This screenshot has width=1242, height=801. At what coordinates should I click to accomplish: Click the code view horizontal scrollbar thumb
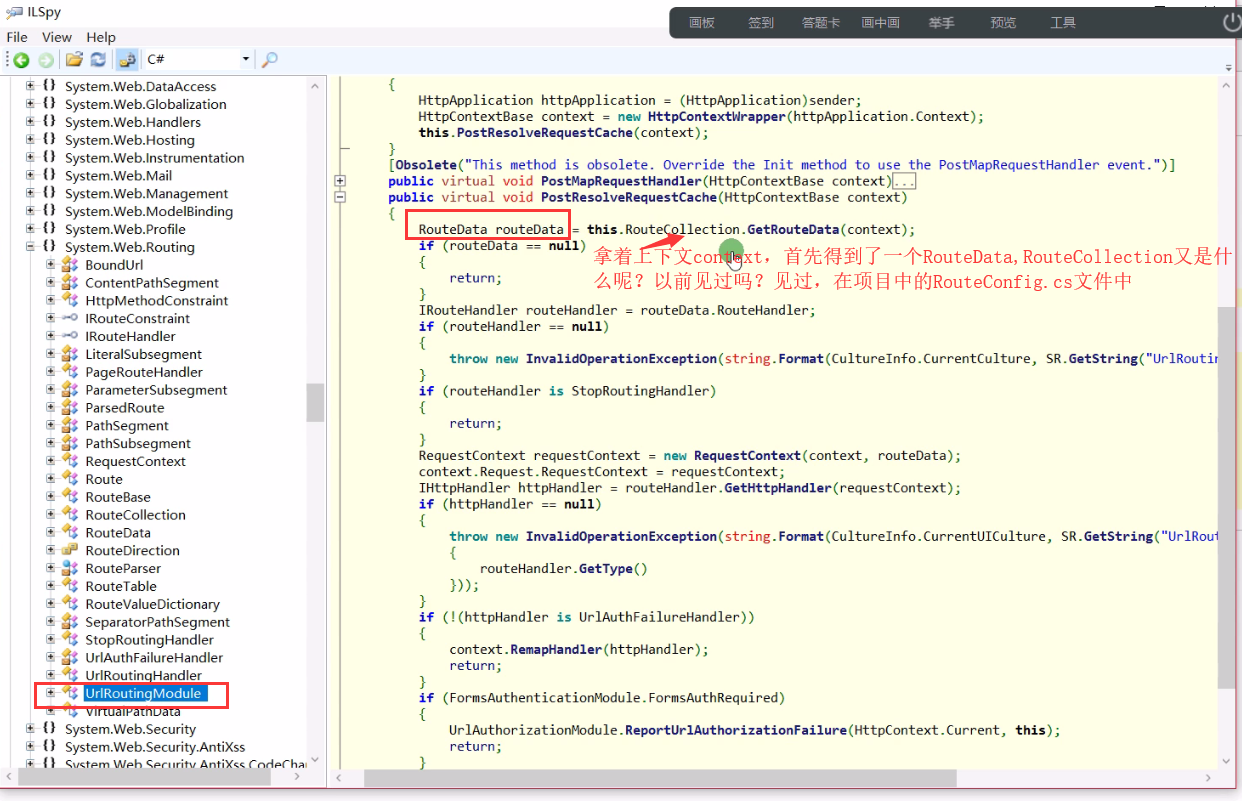(660, 778)
